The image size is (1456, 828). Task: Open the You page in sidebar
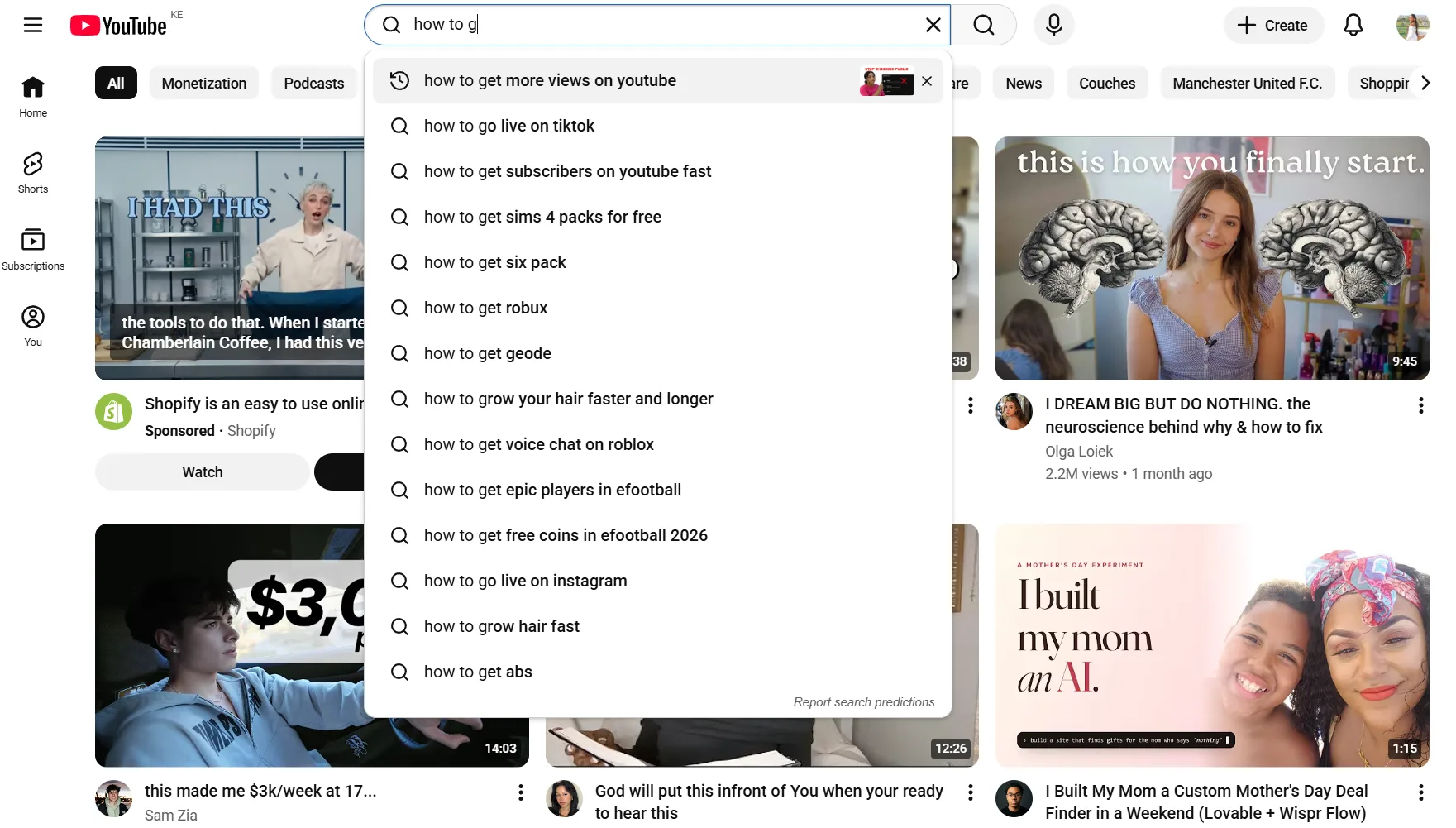click(x=33, y=326)
